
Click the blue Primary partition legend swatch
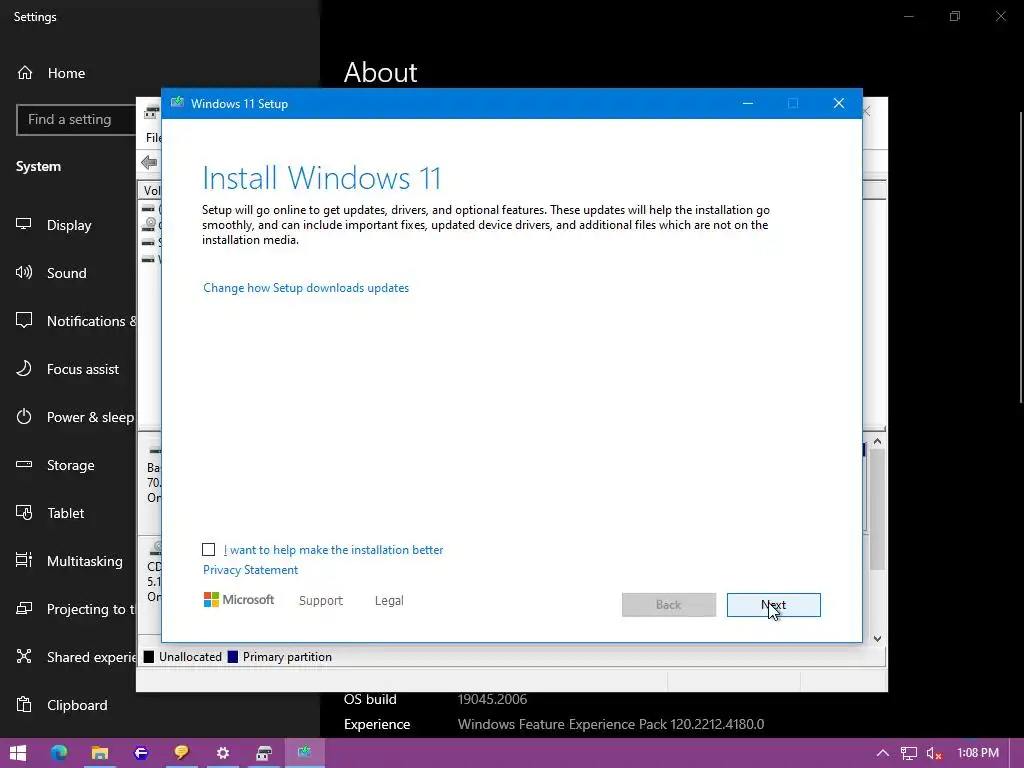[x=232, y=657]
